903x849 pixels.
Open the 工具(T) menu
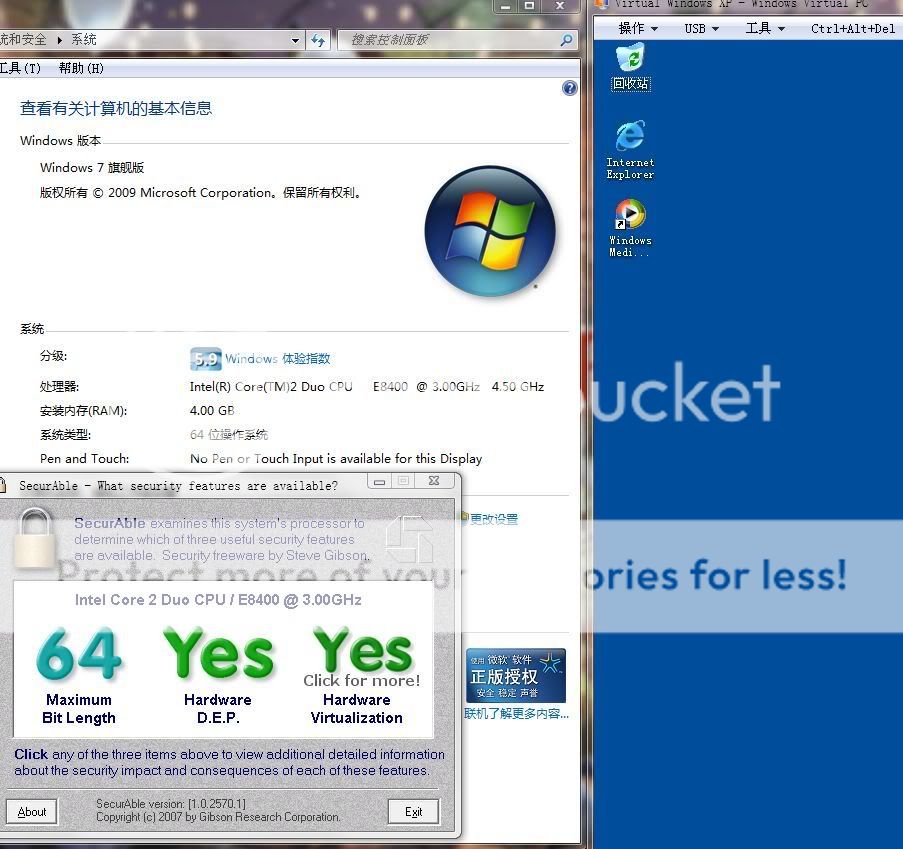coord(20,69)
